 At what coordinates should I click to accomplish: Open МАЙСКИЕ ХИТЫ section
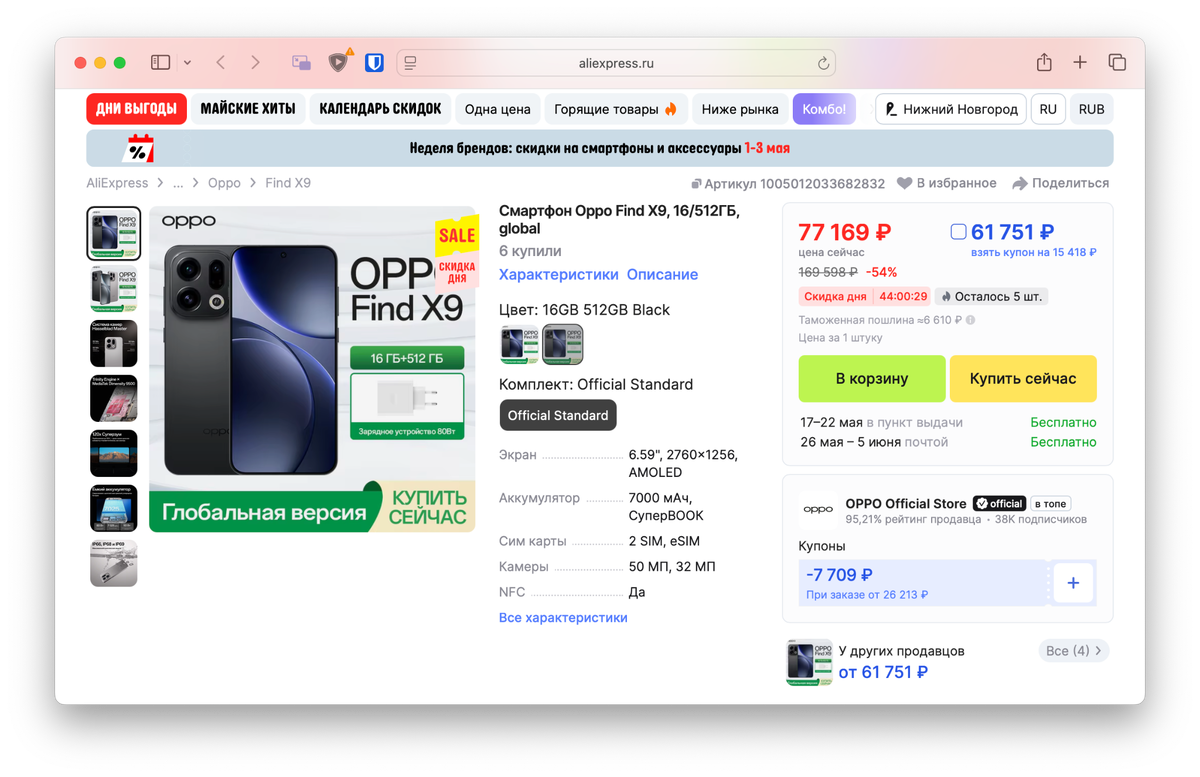click(x=248, y=109)
